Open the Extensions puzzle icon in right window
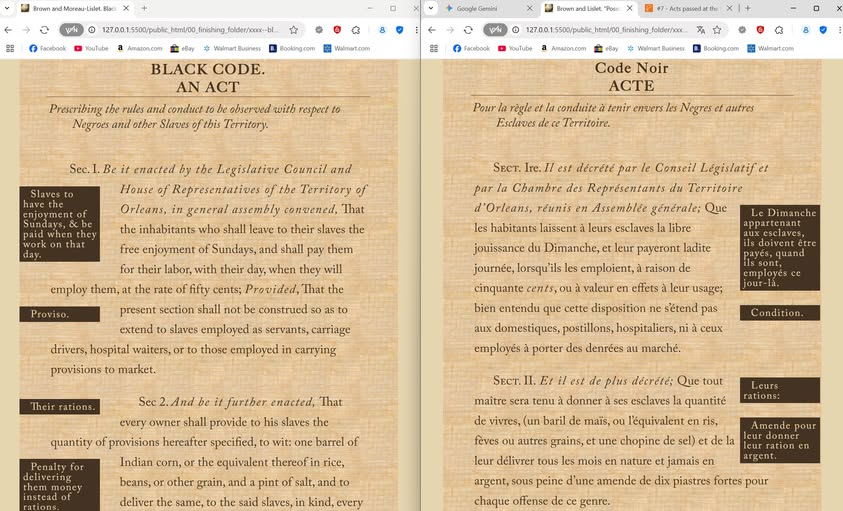The image size is (843, 511). tap(779, 30)
